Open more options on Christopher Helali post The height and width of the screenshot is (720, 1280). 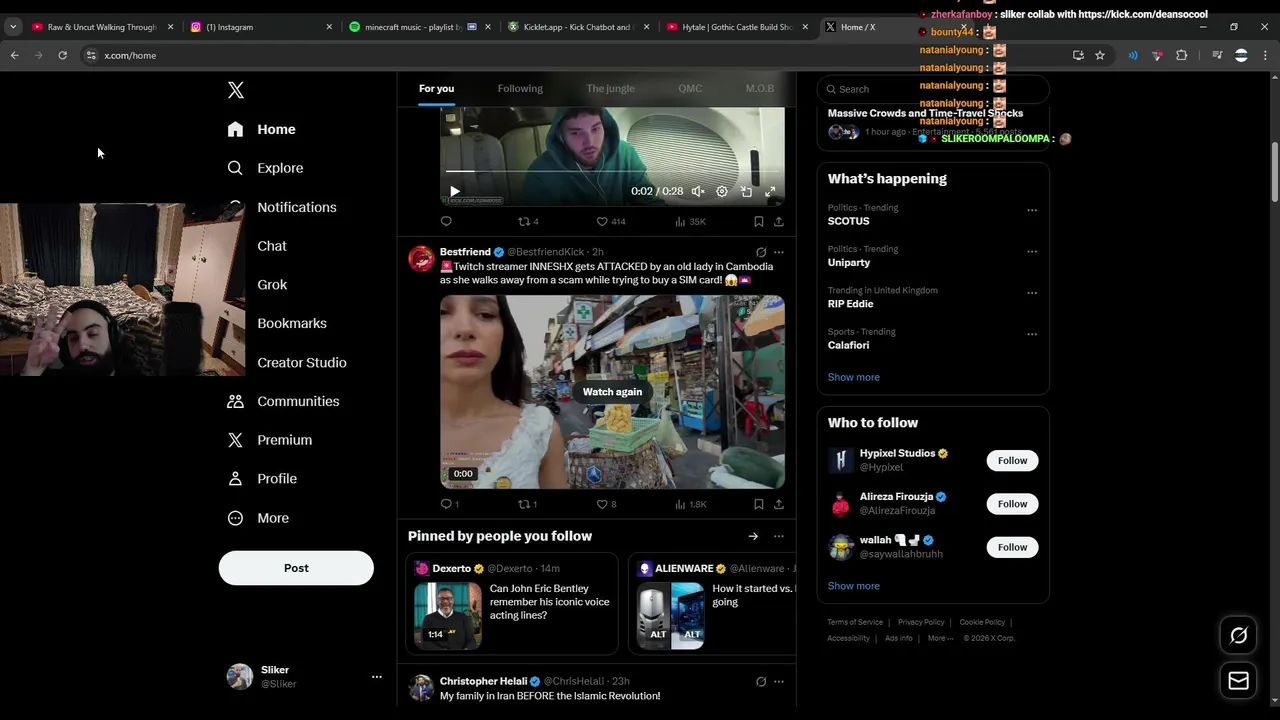pos(778,682)
